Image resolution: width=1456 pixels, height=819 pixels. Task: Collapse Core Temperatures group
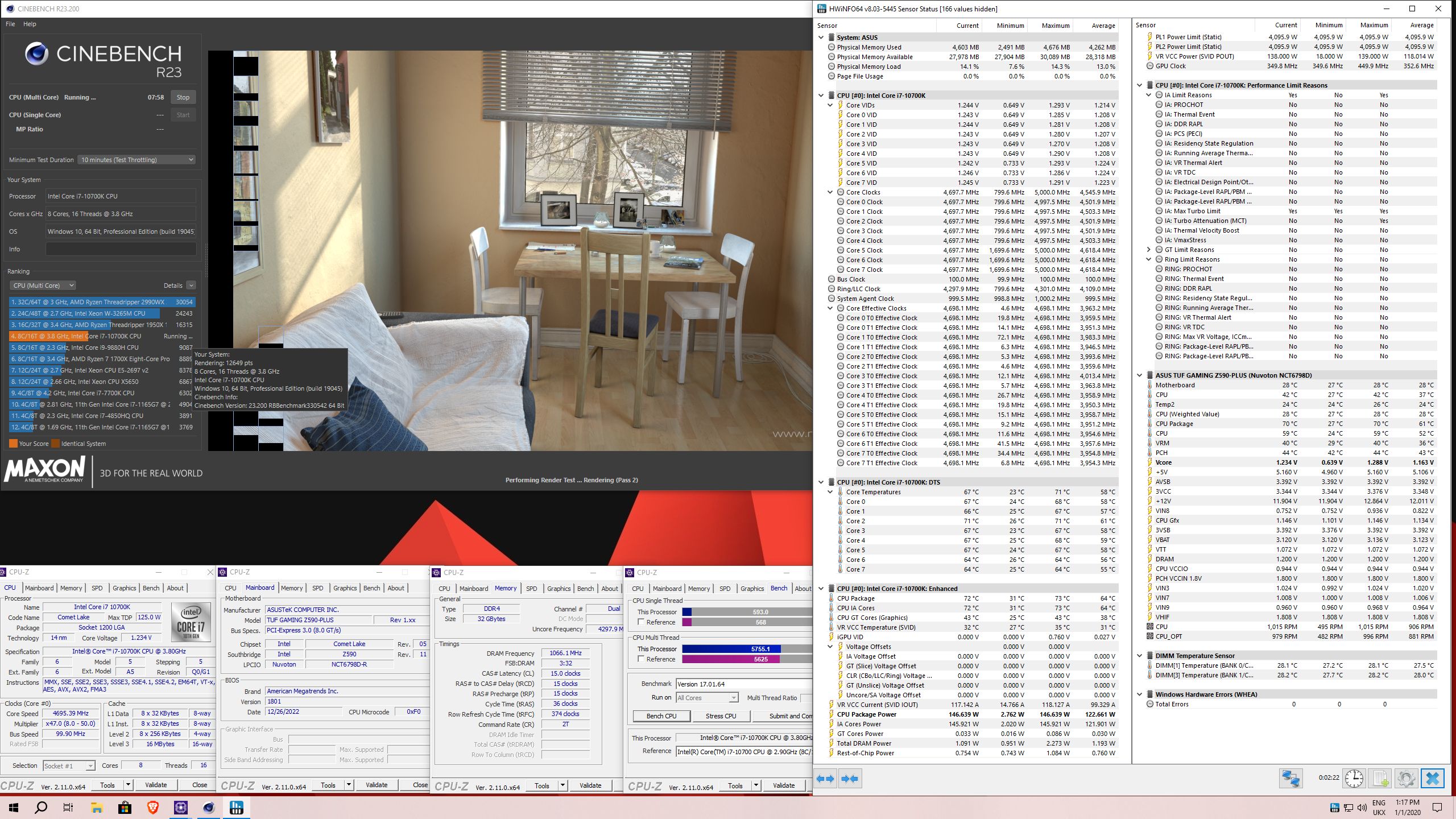click(830, 492)
